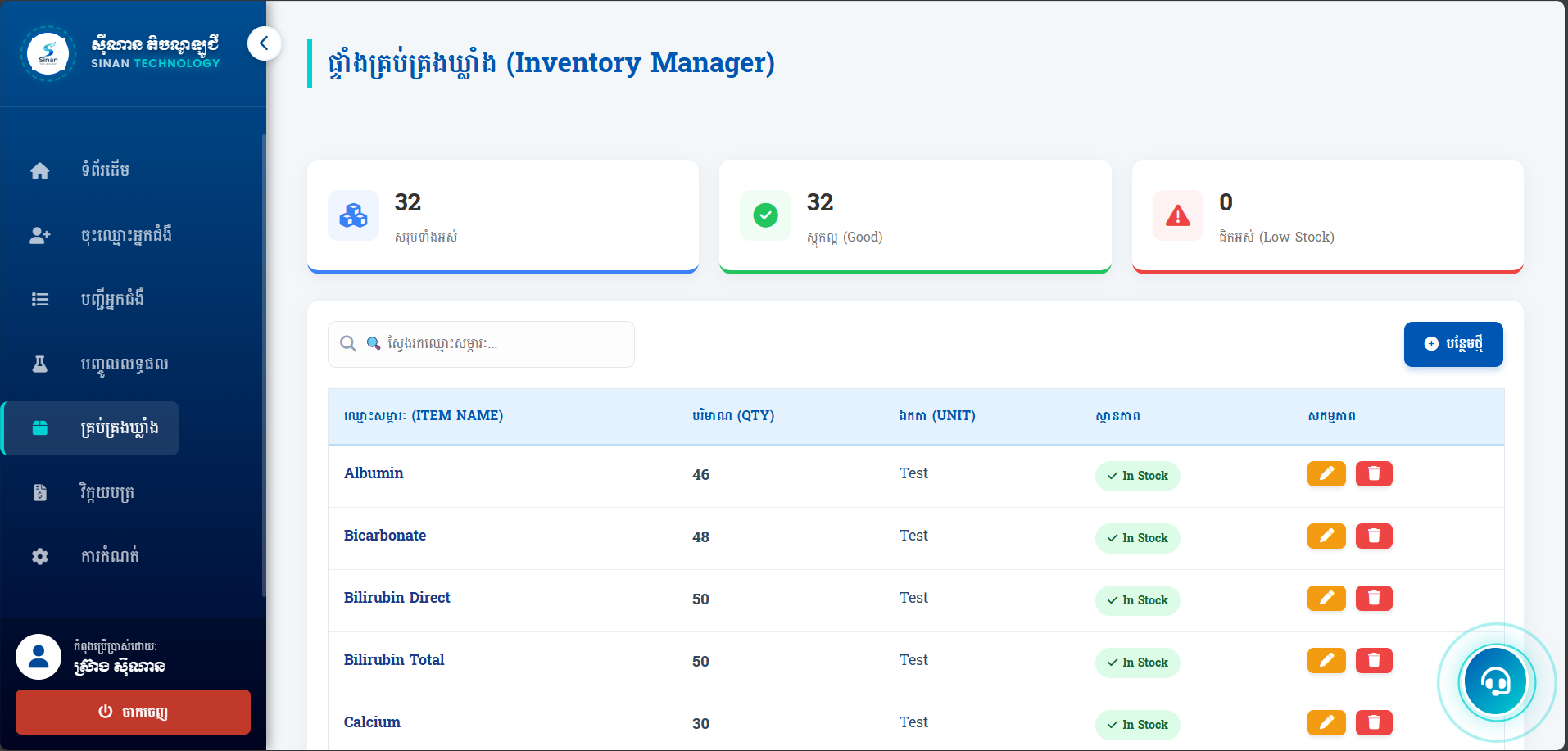The width and height of the screenshot is (1568, 751).
Task: Open the patient list menu item
Action: pos(112,299)
